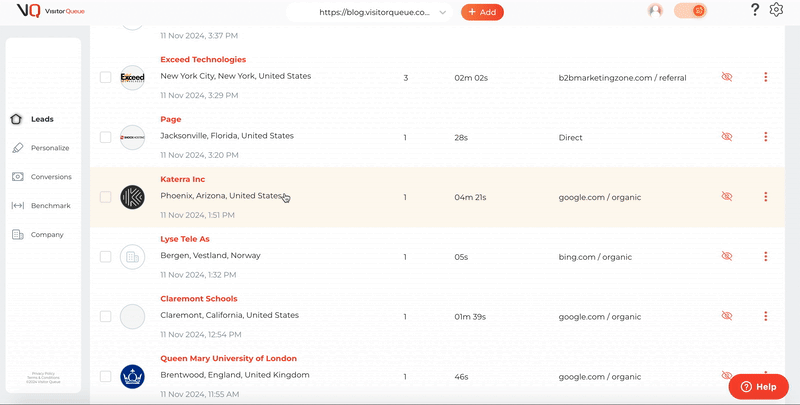Click the Add button
The height and width of the screenshot is (405, 800).
coord(482,12)
